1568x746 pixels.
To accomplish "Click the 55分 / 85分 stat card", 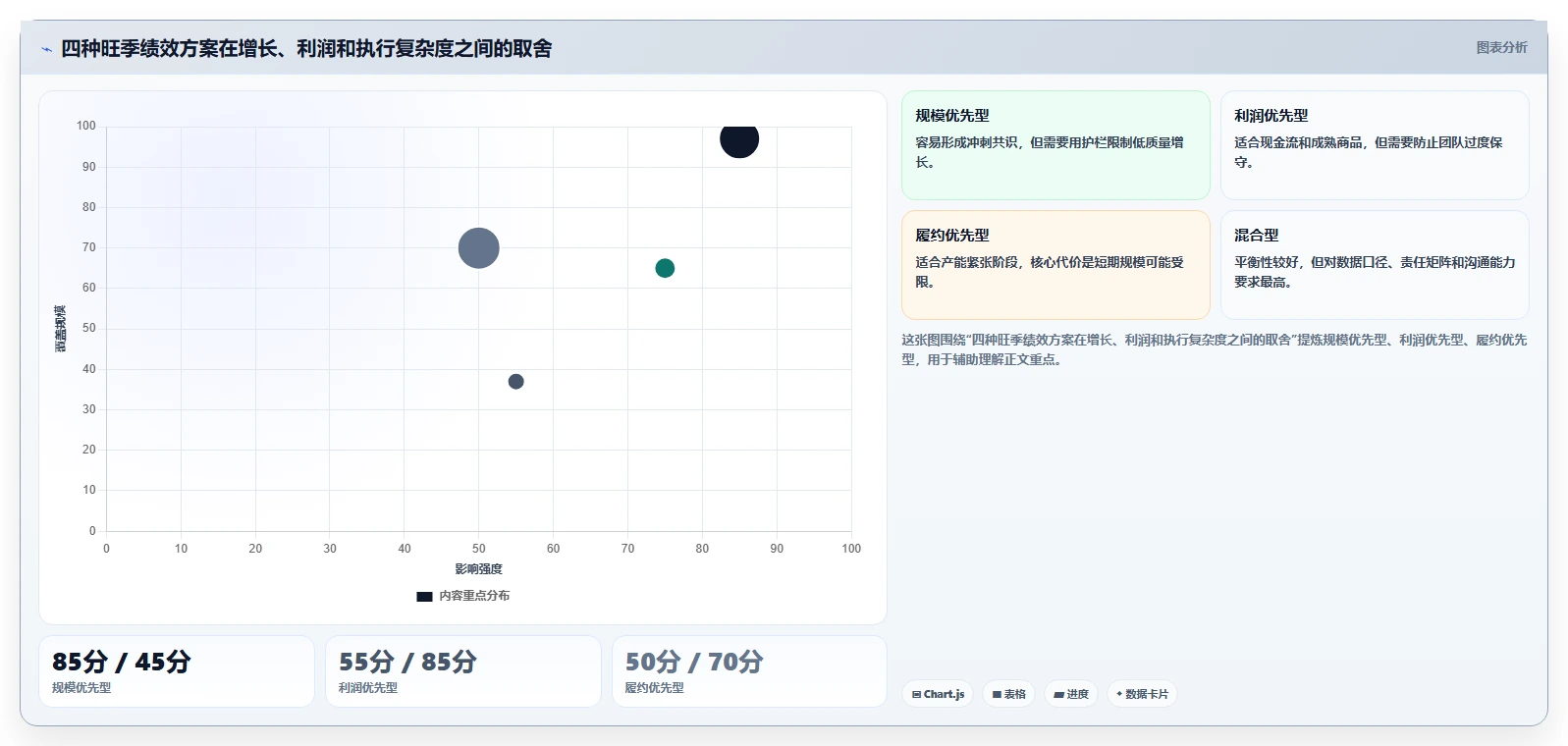I will point(463,671).
